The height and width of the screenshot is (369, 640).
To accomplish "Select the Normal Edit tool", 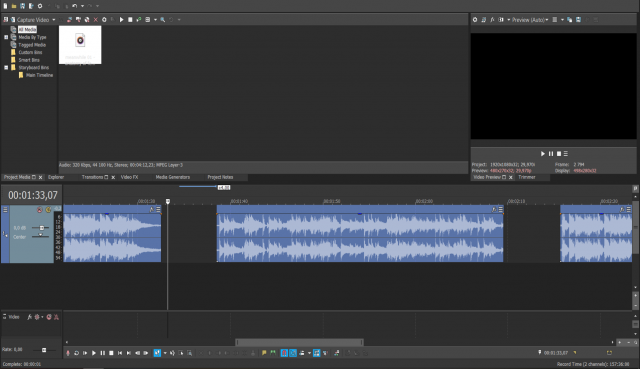I will tap(157, 353).
